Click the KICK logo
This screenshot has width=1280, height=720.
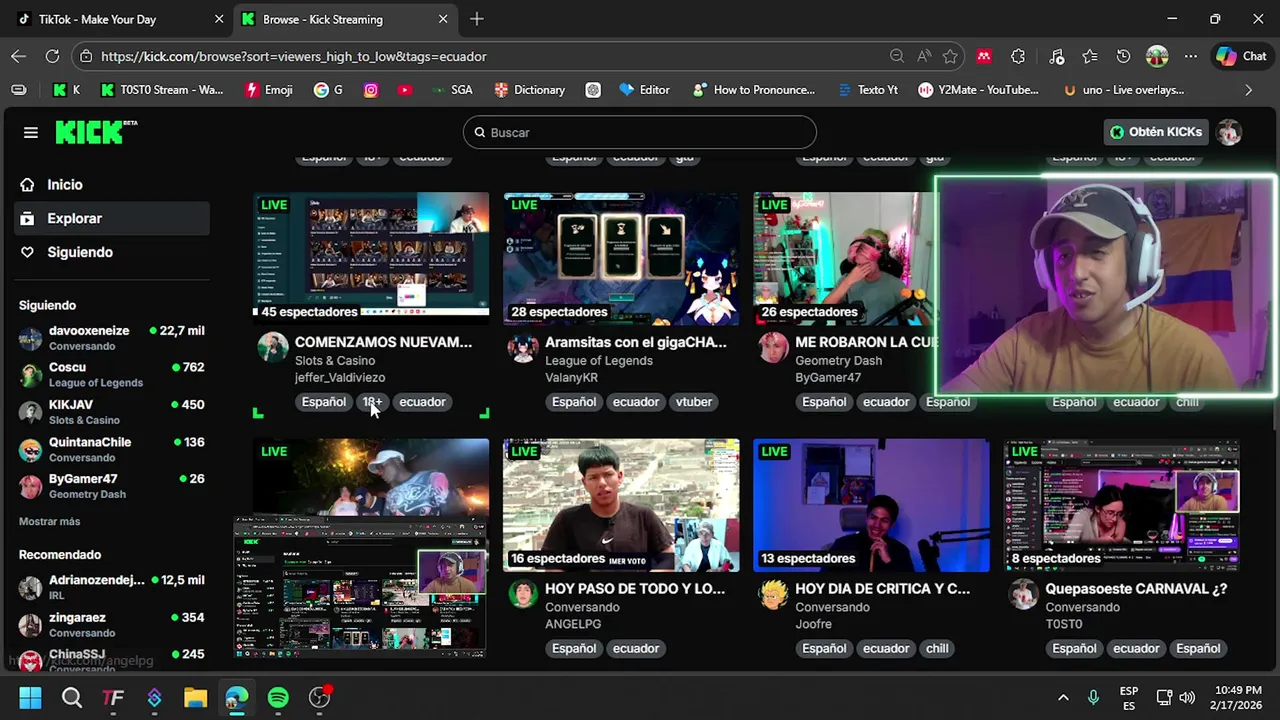pyautogui.click(x=96, y=132)
